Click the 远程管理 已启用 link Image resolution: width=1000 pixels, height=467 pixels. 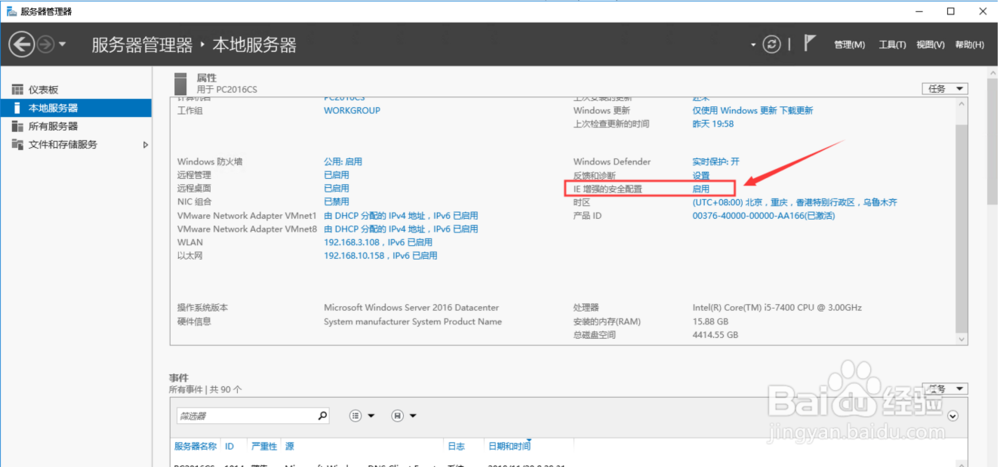[x=336, y=175]
